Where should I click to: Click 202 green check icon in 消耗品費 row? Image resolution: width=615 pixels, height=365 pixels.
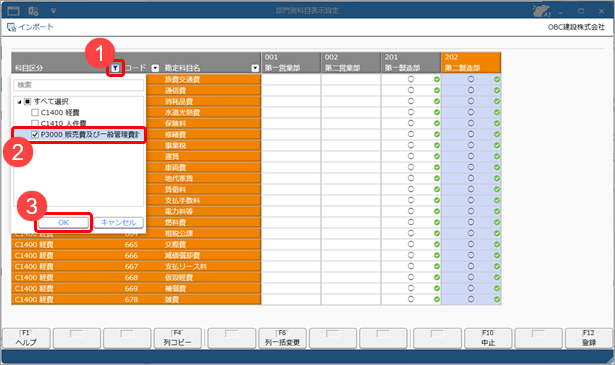click(497, 101)
